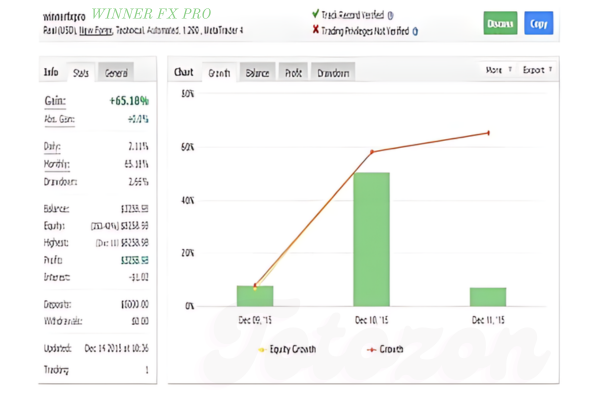
Task: Click the green Track Record Verified checkmark icon
Action: (x=316, y=16)
